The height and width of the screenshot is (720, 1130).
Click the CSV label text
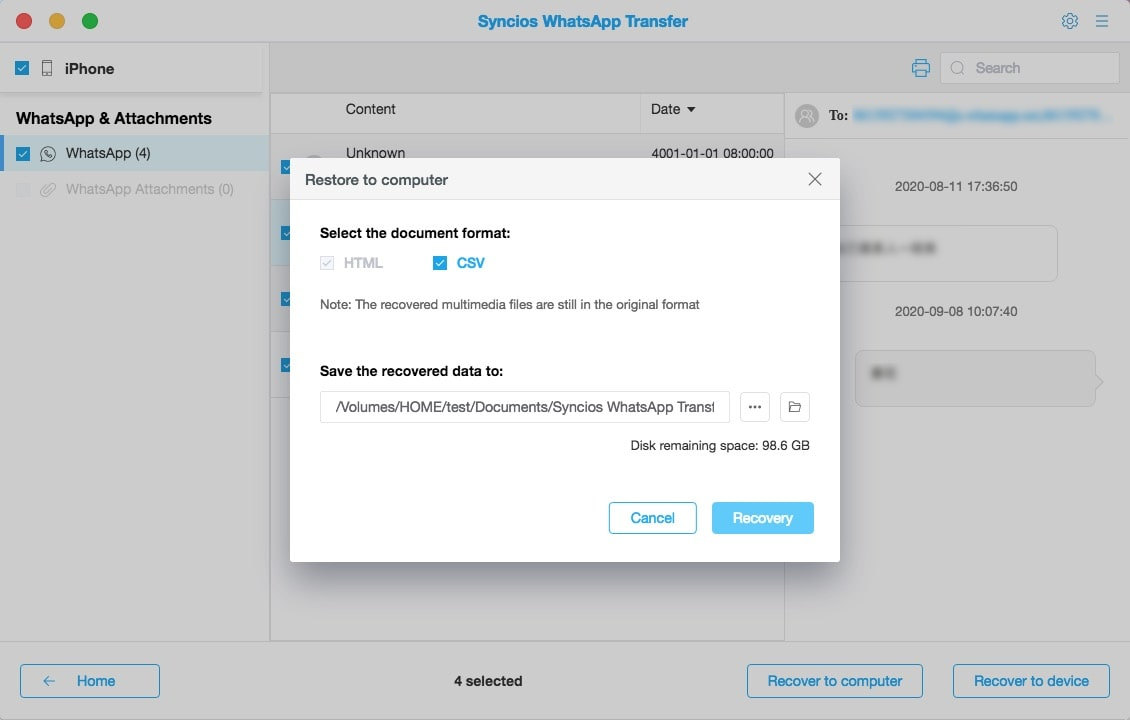click(471, 263)
